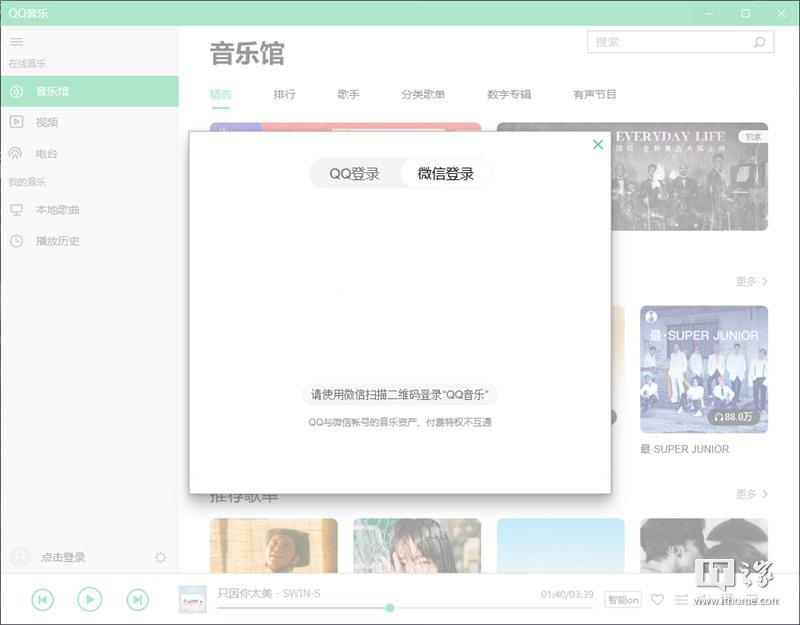Screen dimensions: 800x625
Task: Click the playback progress slider handle
Action: point(389,608)
